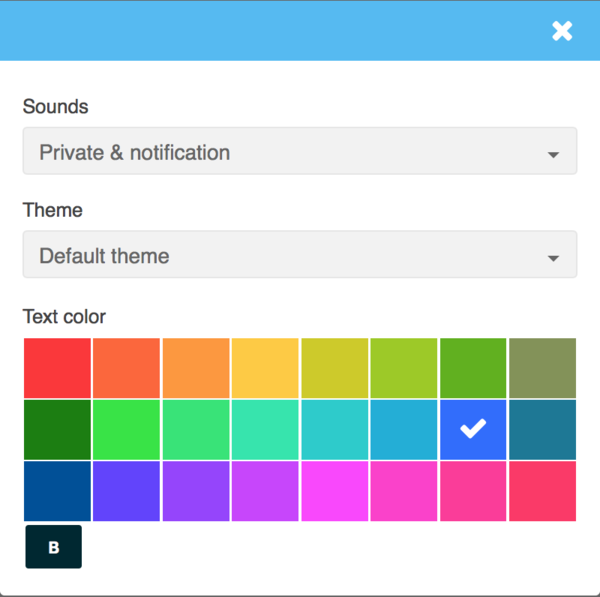Open the Sounds dropdown
This screenshot has height=597, width=600.
300,151
